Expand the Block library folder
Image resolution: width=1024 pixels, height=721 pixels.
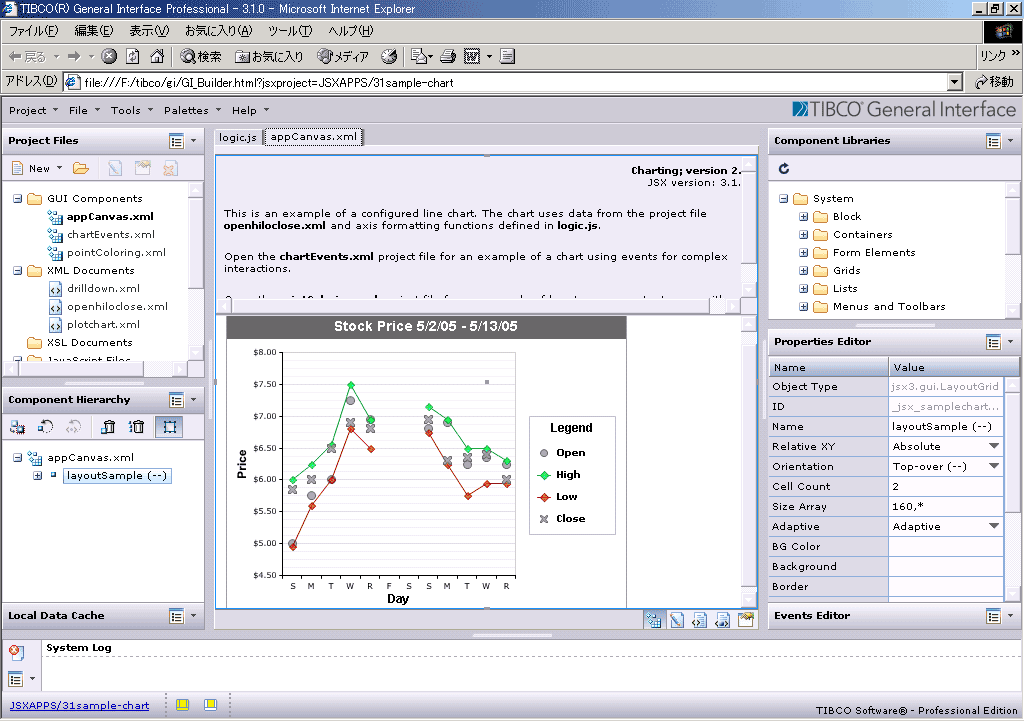pyautogui.click(x=804, y=217)
